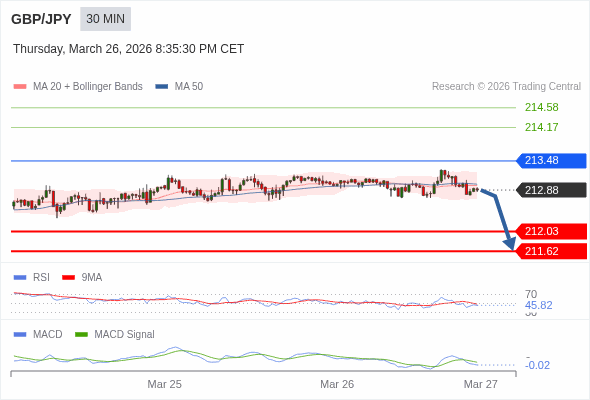The image size is (590, 400).
Task: Click the MACD value -0.02
Action: point(537,365)
